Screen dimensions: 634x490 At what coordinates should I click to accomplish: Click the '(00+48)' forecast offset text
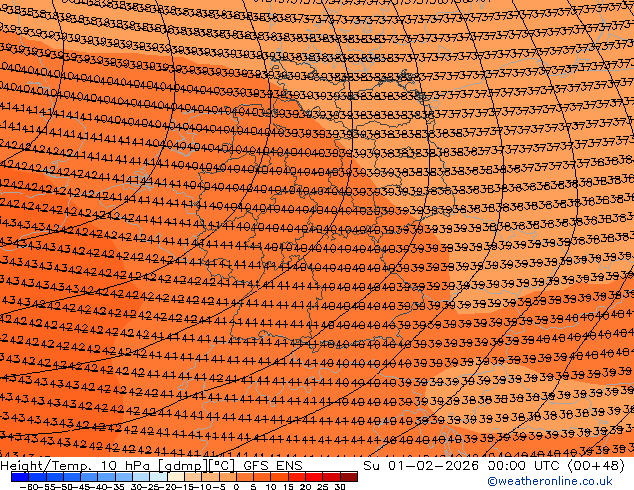point(597,466)
